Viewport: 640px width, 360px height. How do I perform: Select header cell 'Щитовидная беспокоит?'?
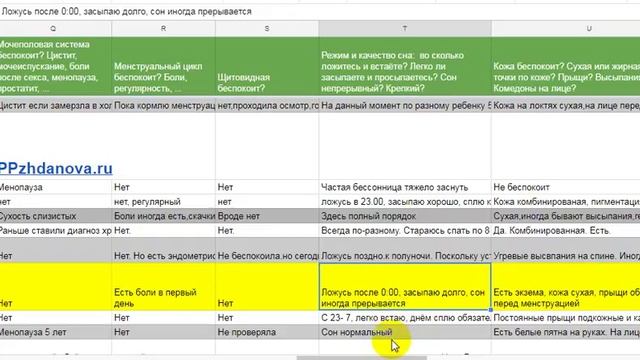click(267, 67)
